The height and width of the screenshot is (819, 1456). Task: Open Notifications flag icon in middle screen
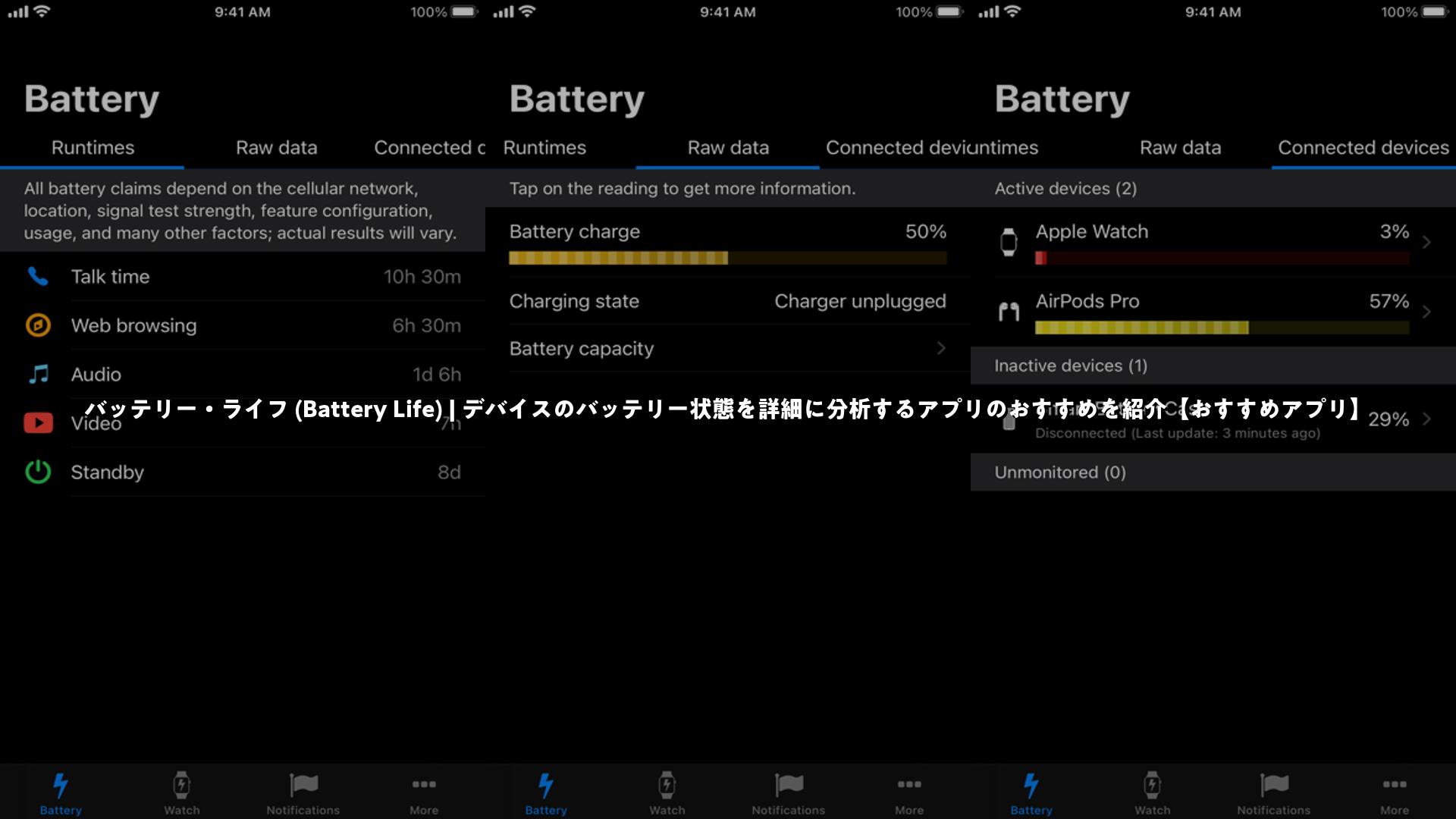[789, 785]
